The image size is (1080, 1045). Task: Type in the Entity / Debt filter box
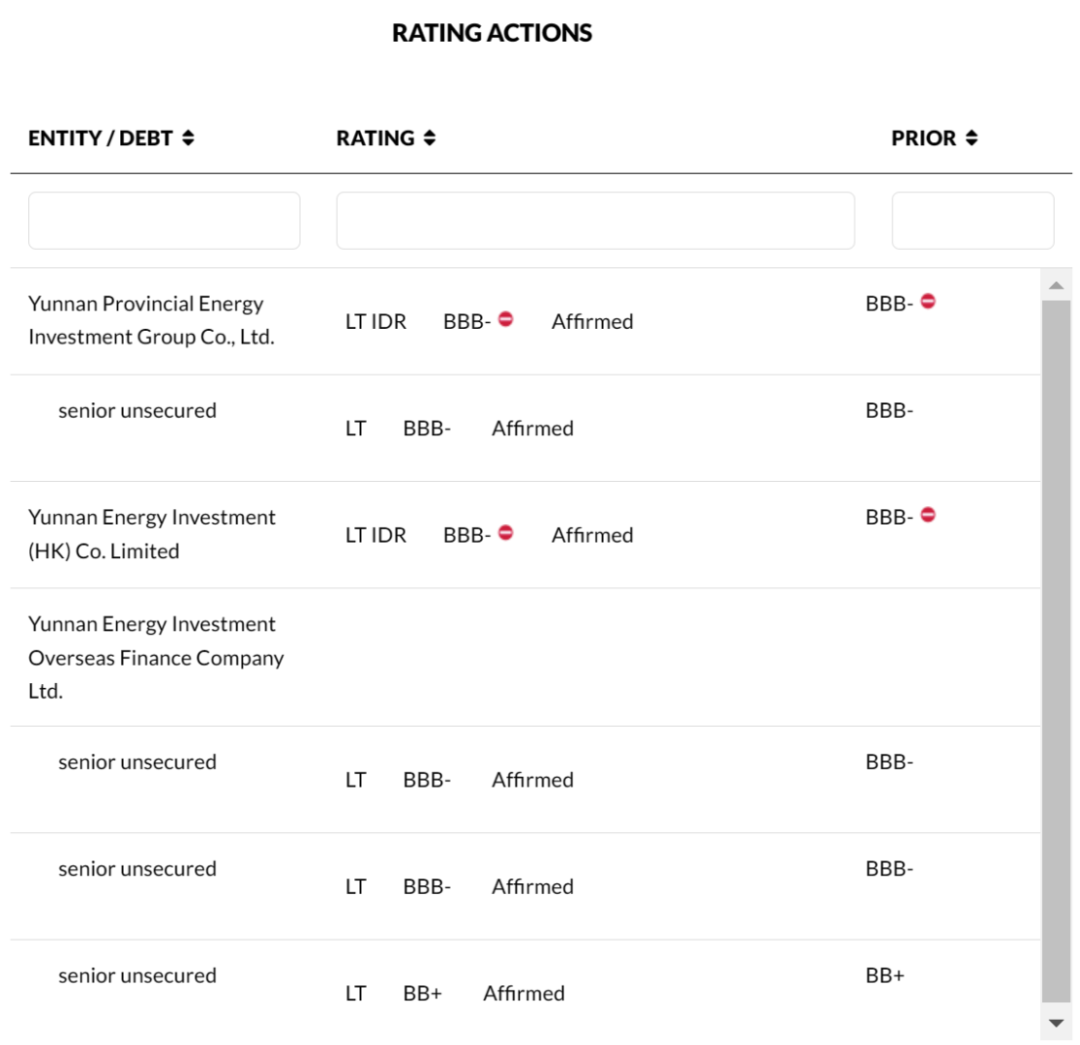coord(164,221)
